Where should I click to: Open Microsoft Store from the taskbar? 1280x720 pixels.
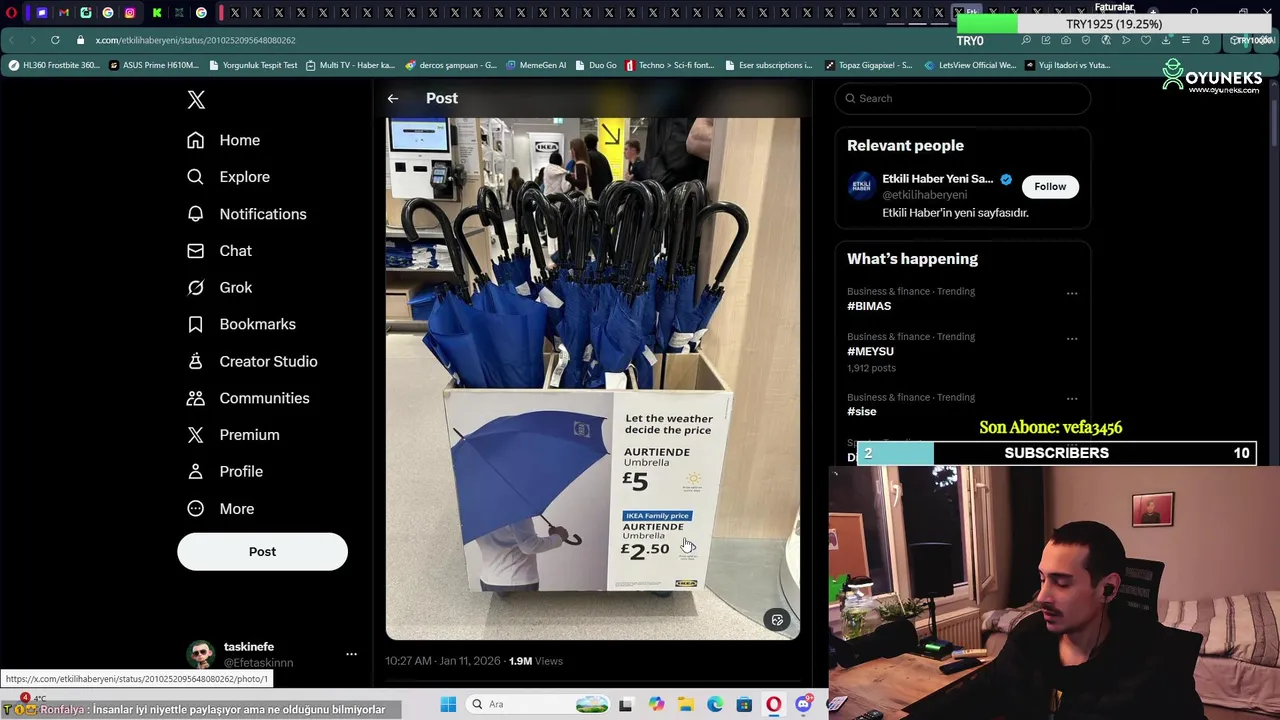coord(744,705)
